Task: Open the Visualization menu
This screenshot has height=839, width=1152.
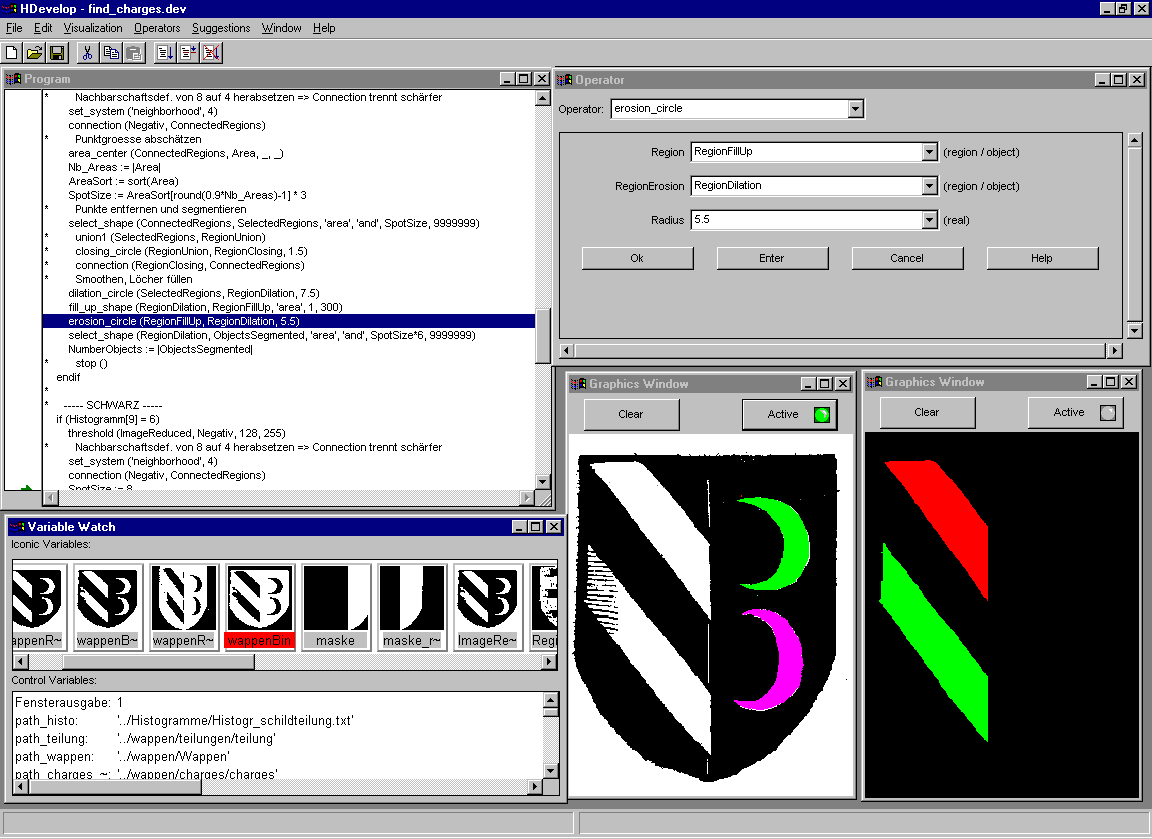Action: 93,28
